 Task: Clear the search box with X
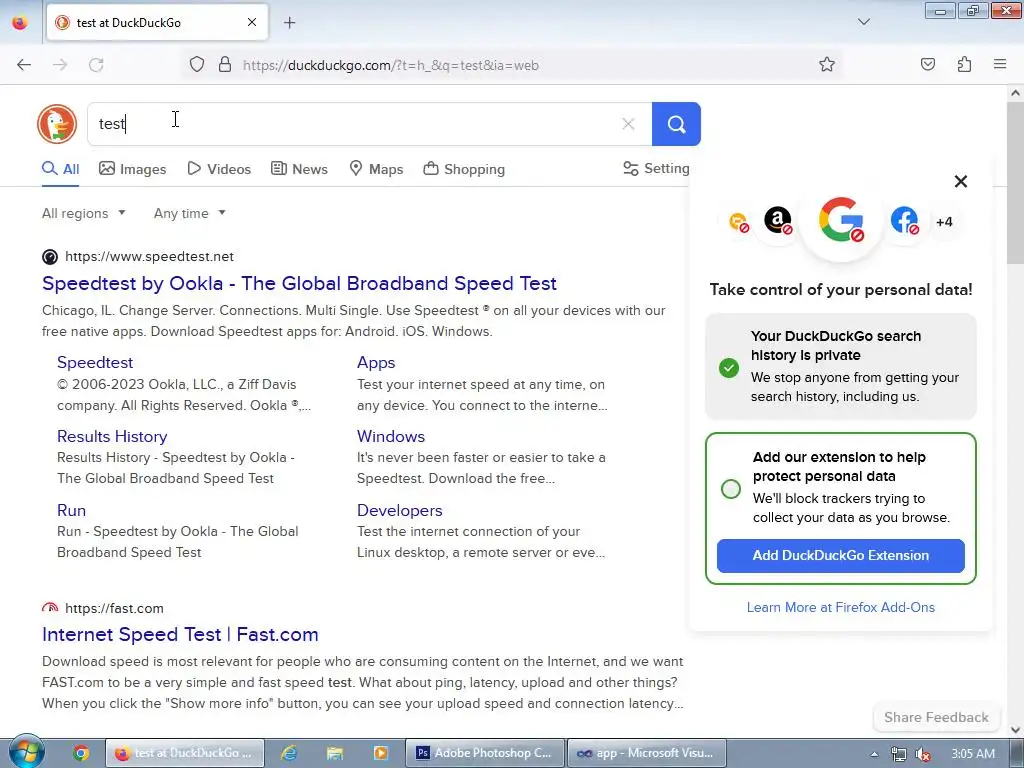pyautogui.click(x=628, y=123)
